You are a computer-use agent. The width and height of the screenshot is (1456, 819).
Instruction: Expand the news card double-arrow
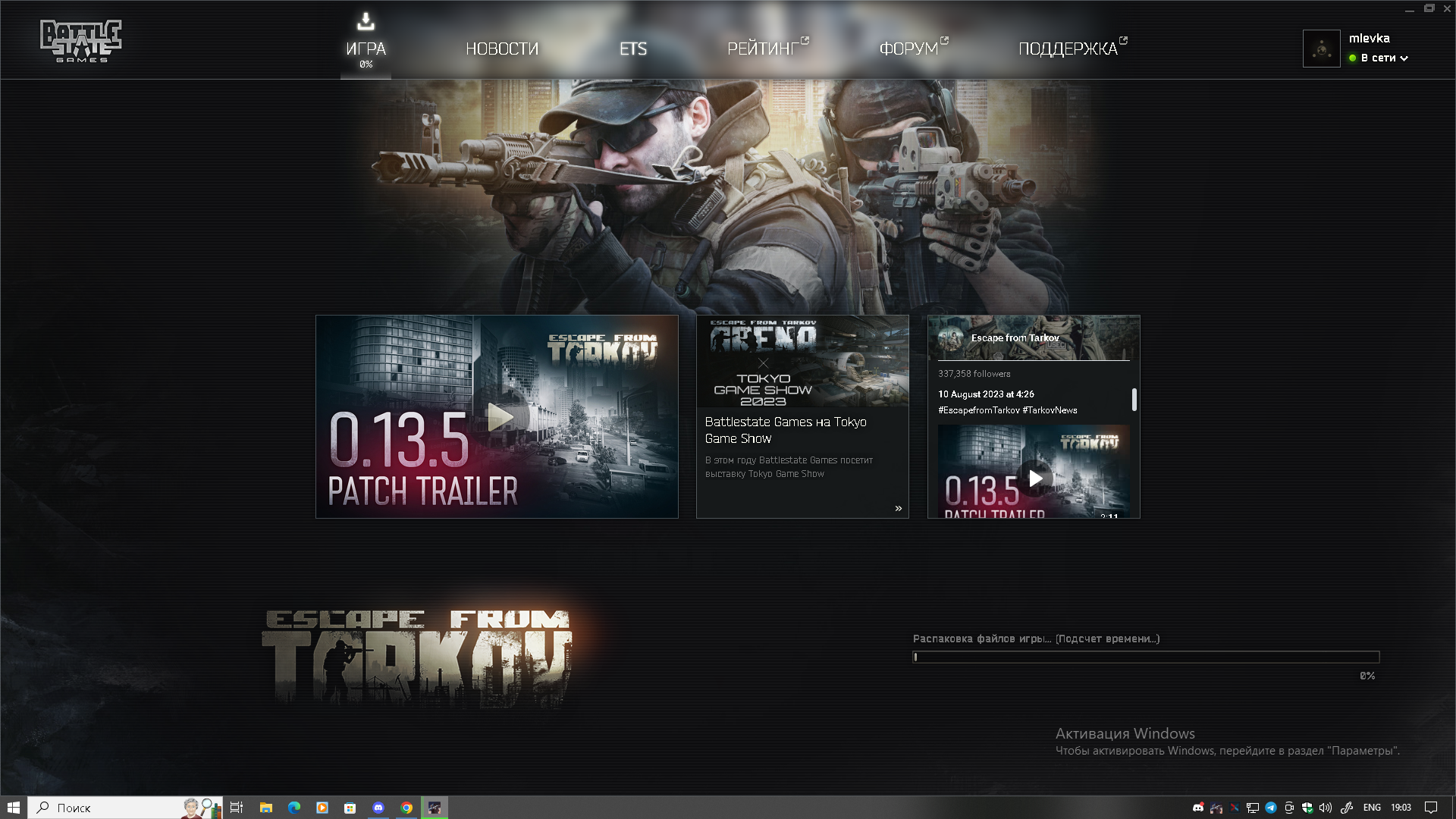[898, 508]
